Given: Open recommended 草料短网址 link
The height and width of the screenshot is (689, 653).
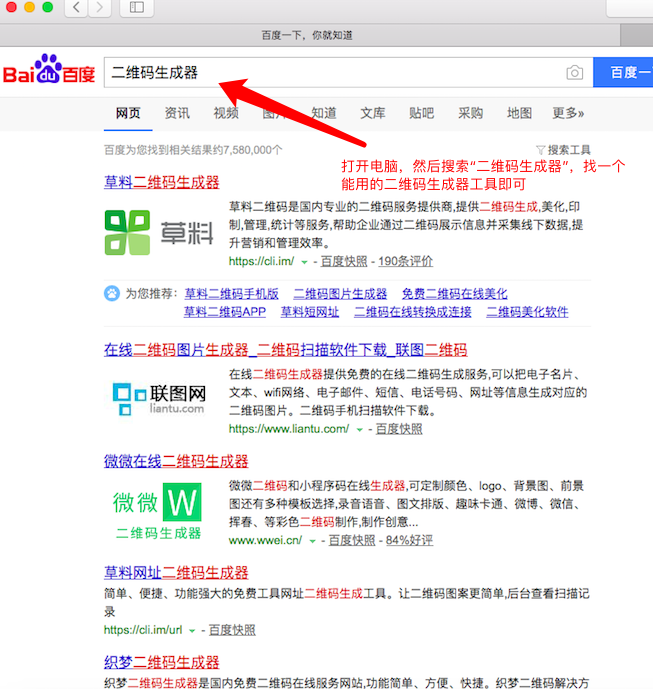Looking at the screenshot, I should click(310, 312).
